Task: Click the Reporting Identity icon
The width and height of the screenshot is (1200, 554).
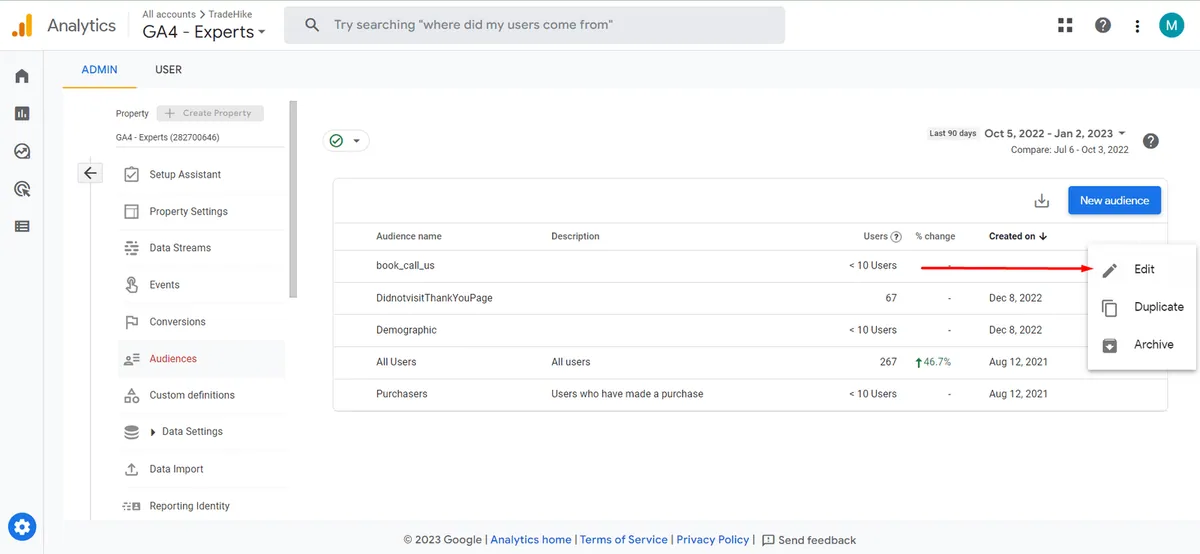Action: 131,506
